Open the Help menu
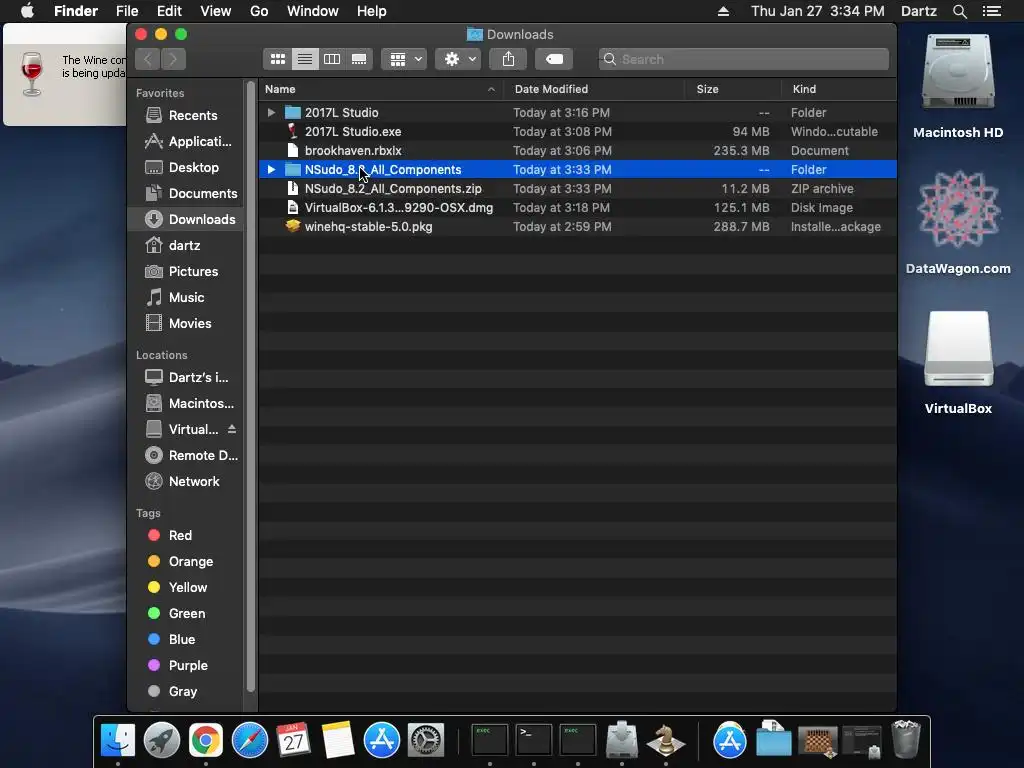Screen dimensions: 1024x768 pos(372,11)
